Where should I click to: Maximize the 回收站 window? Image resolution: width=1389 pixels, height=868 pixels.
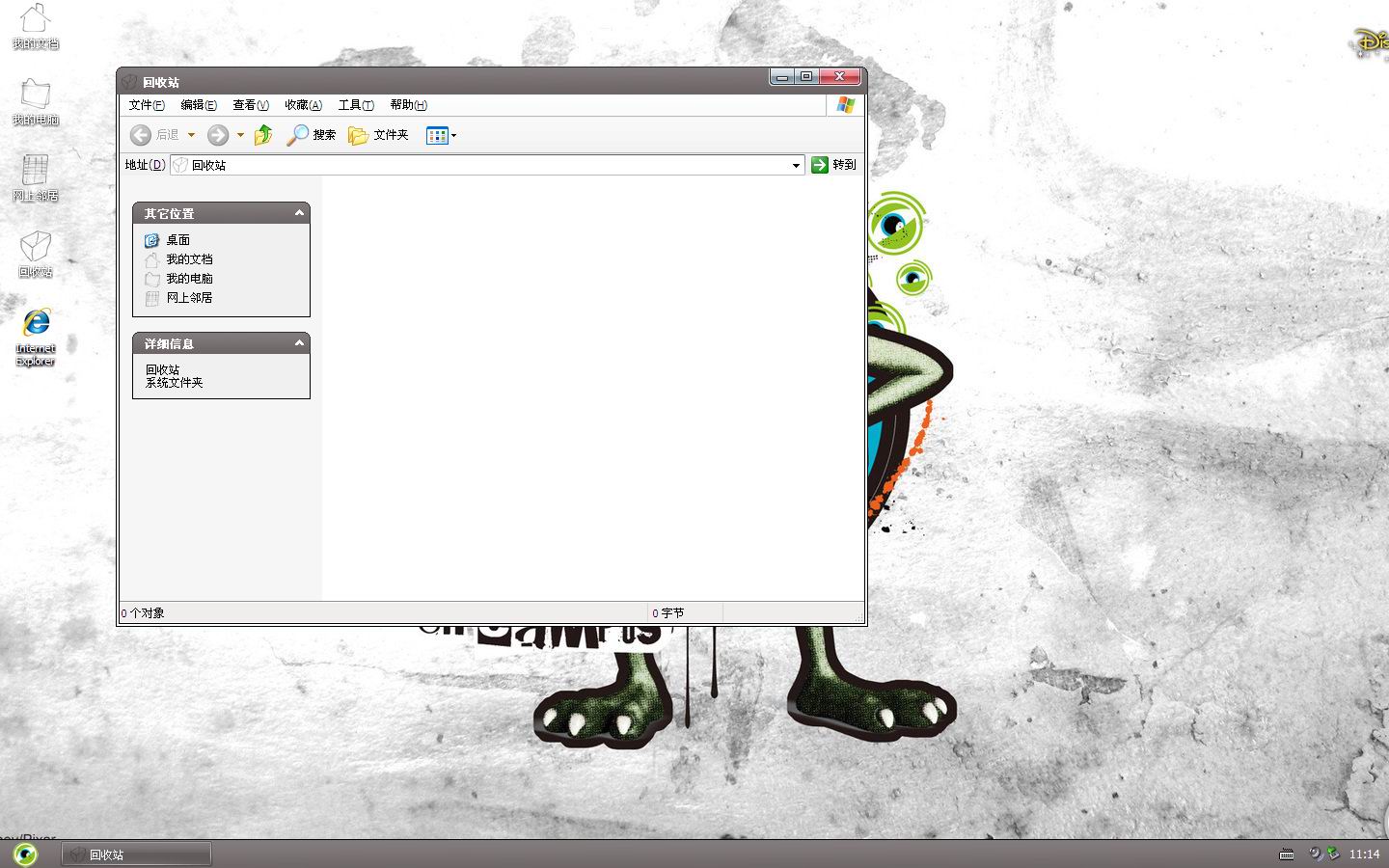point(806,76)
